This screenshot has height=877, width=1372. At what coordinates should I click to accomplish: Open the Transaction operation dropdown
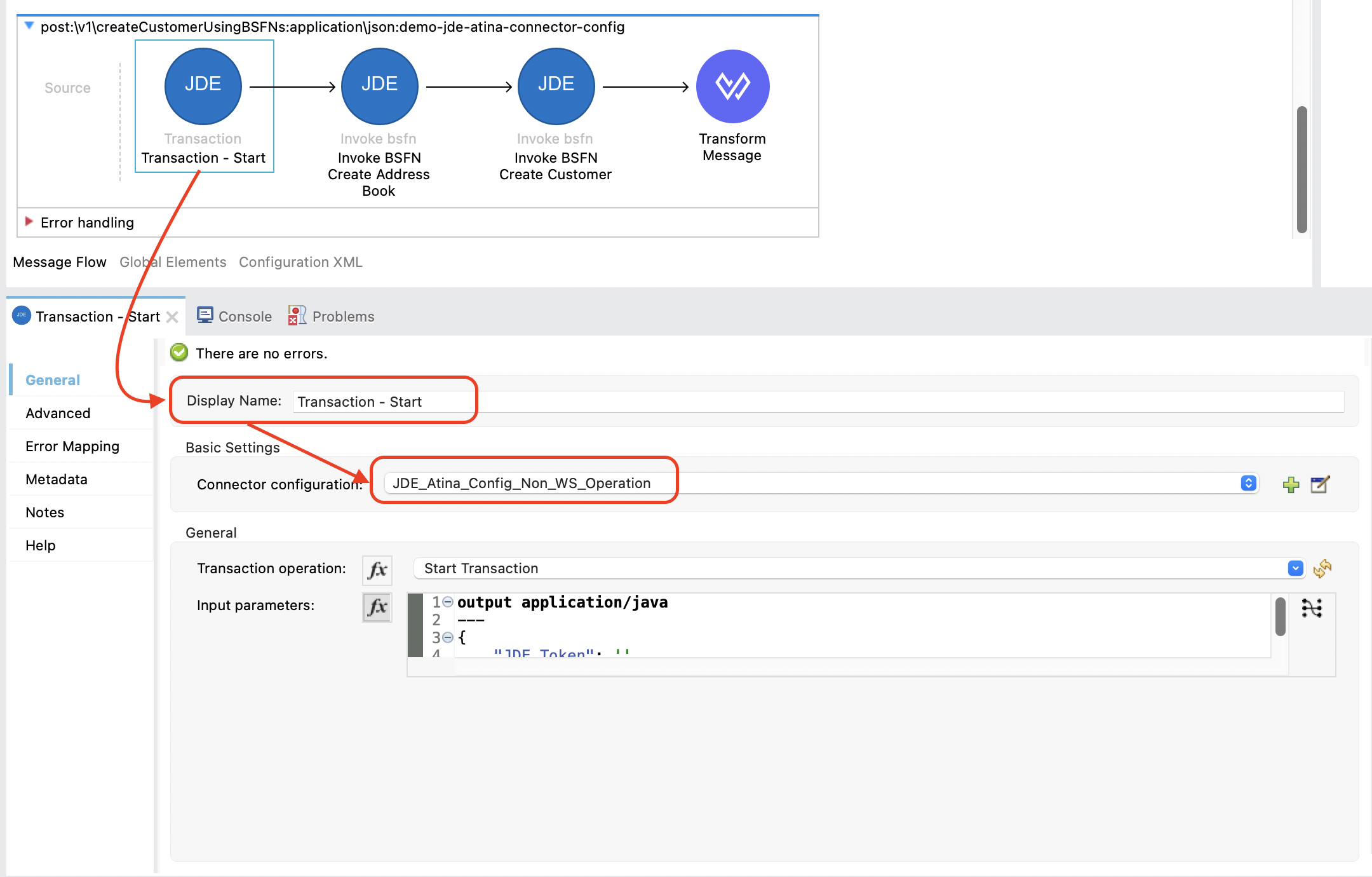(x=1295, y=569)
